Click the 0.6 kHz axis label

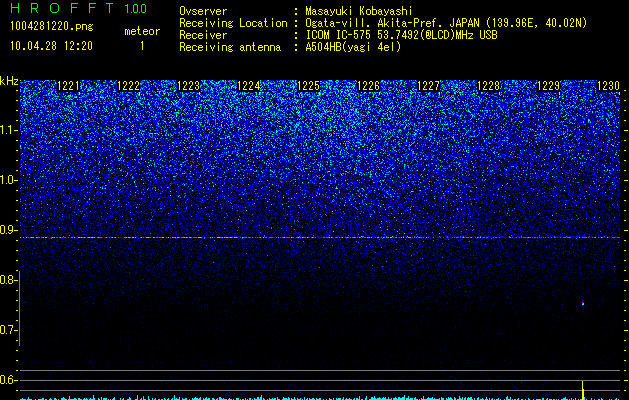tap(8, 380)
